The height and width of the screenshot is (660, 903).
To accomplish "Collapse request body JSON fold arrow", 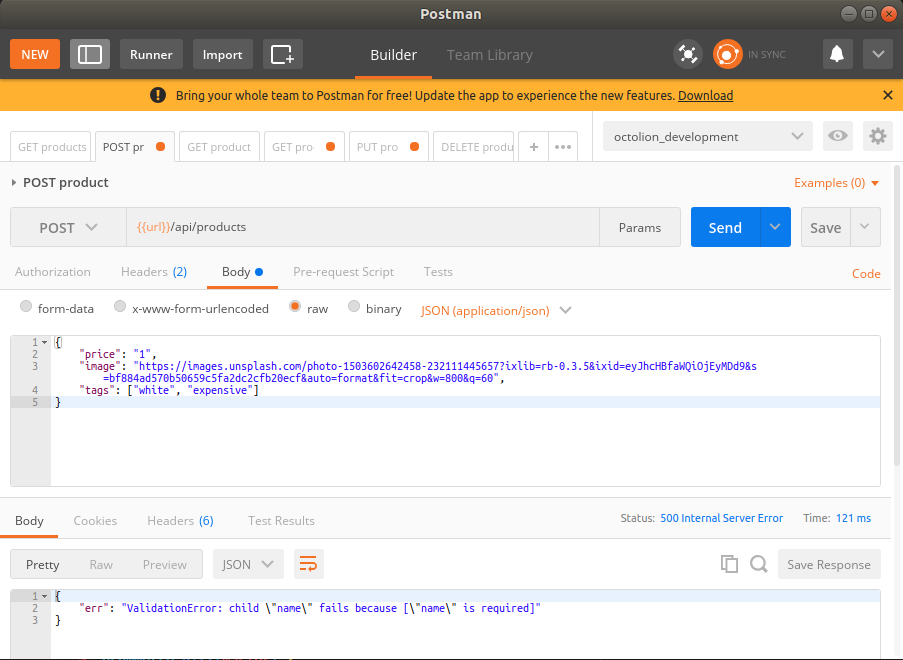I will [44, 342].
